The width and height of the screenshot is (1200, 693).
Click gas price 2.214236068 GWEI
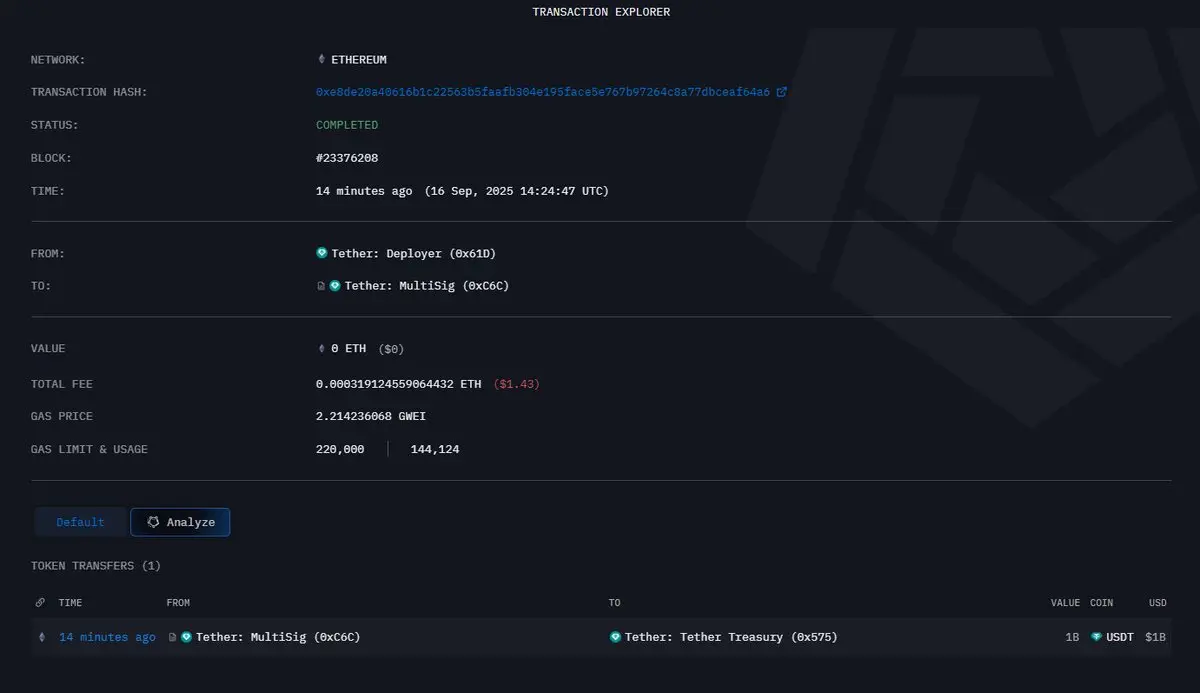coord(371,416)
